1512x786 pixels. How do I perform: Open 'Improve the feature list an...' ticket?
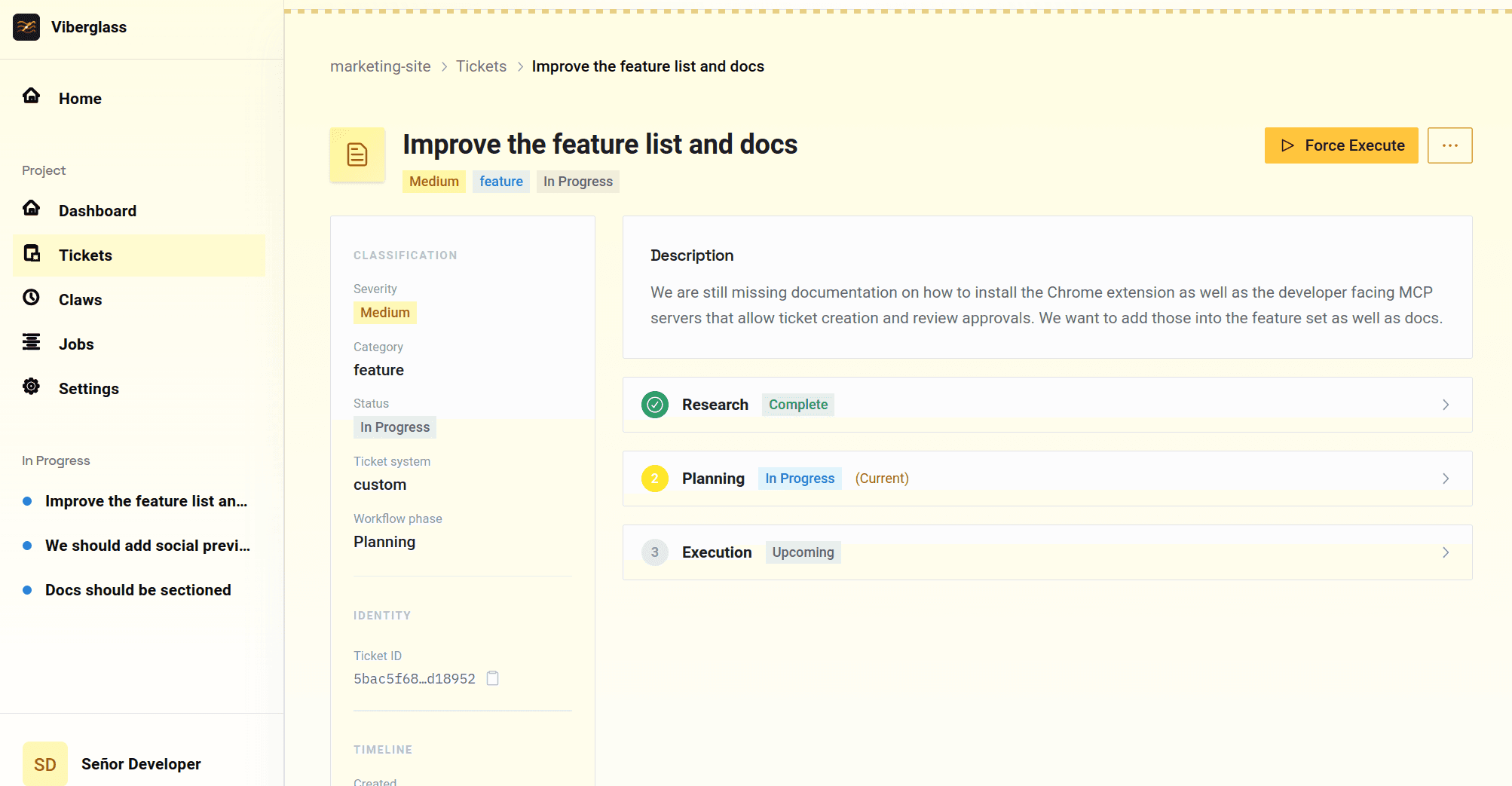click(146, 501)
